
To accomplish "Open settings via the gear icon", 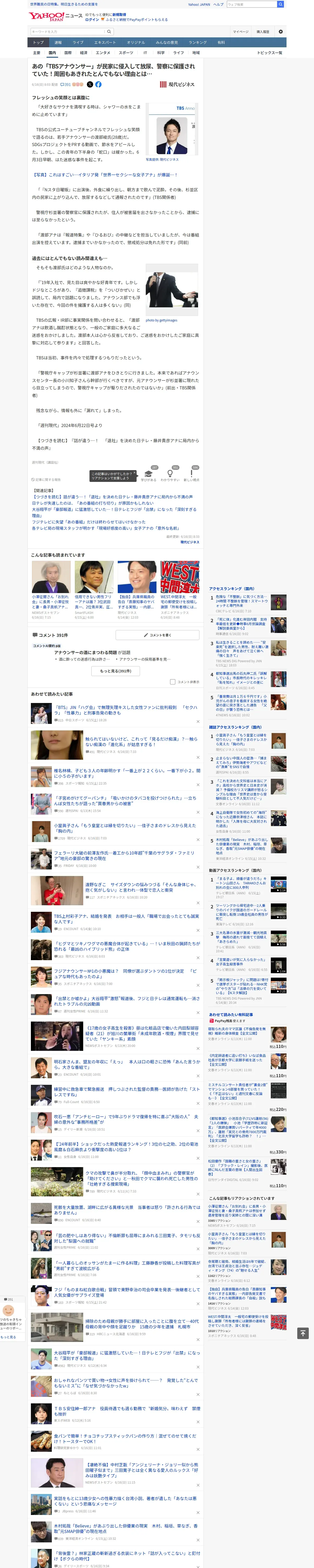I will [x=281, y=32].
